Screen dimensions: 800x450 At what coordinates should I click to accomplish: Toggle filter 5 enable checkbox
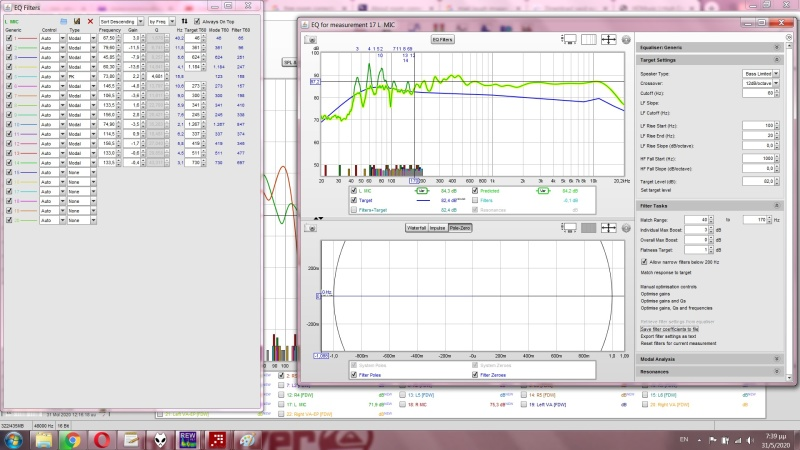(x=9, y=77)
